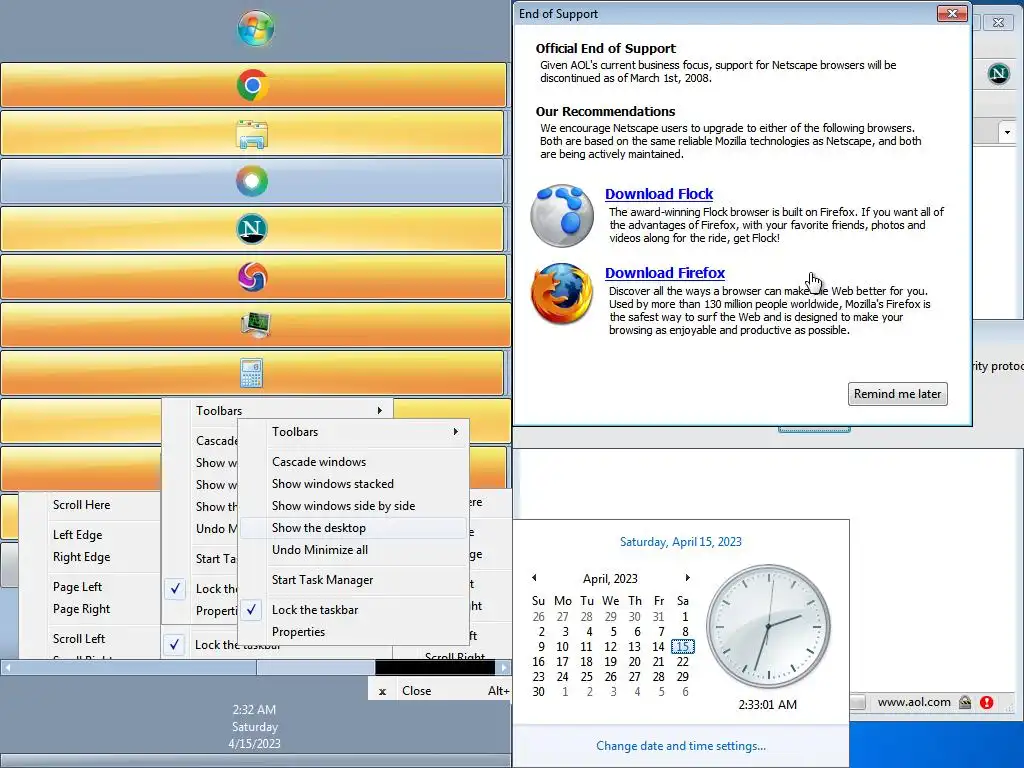This screenshot has width=1024, height=768.
Task: Open the Windows Explorer taskbar icon
Action: coord(252,134)
